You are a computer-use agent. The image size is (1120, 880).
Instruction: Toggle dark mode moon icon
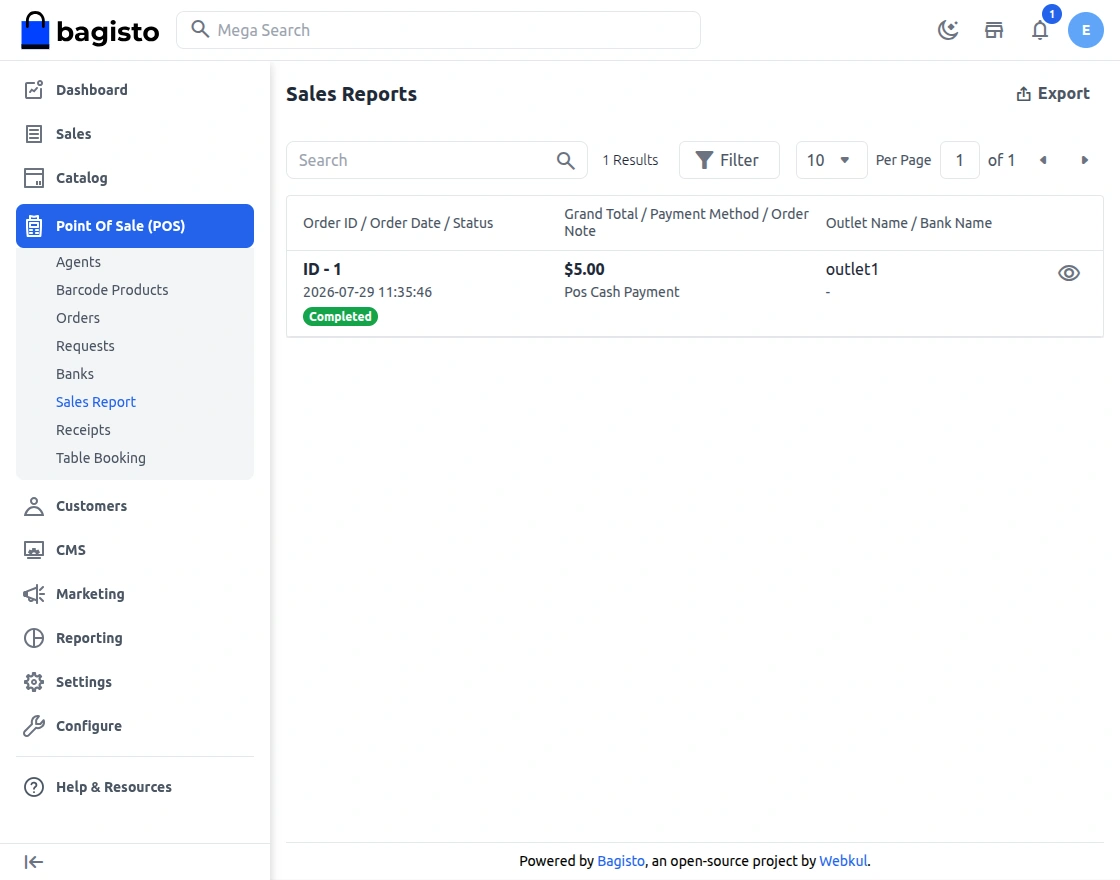(948, 30)
